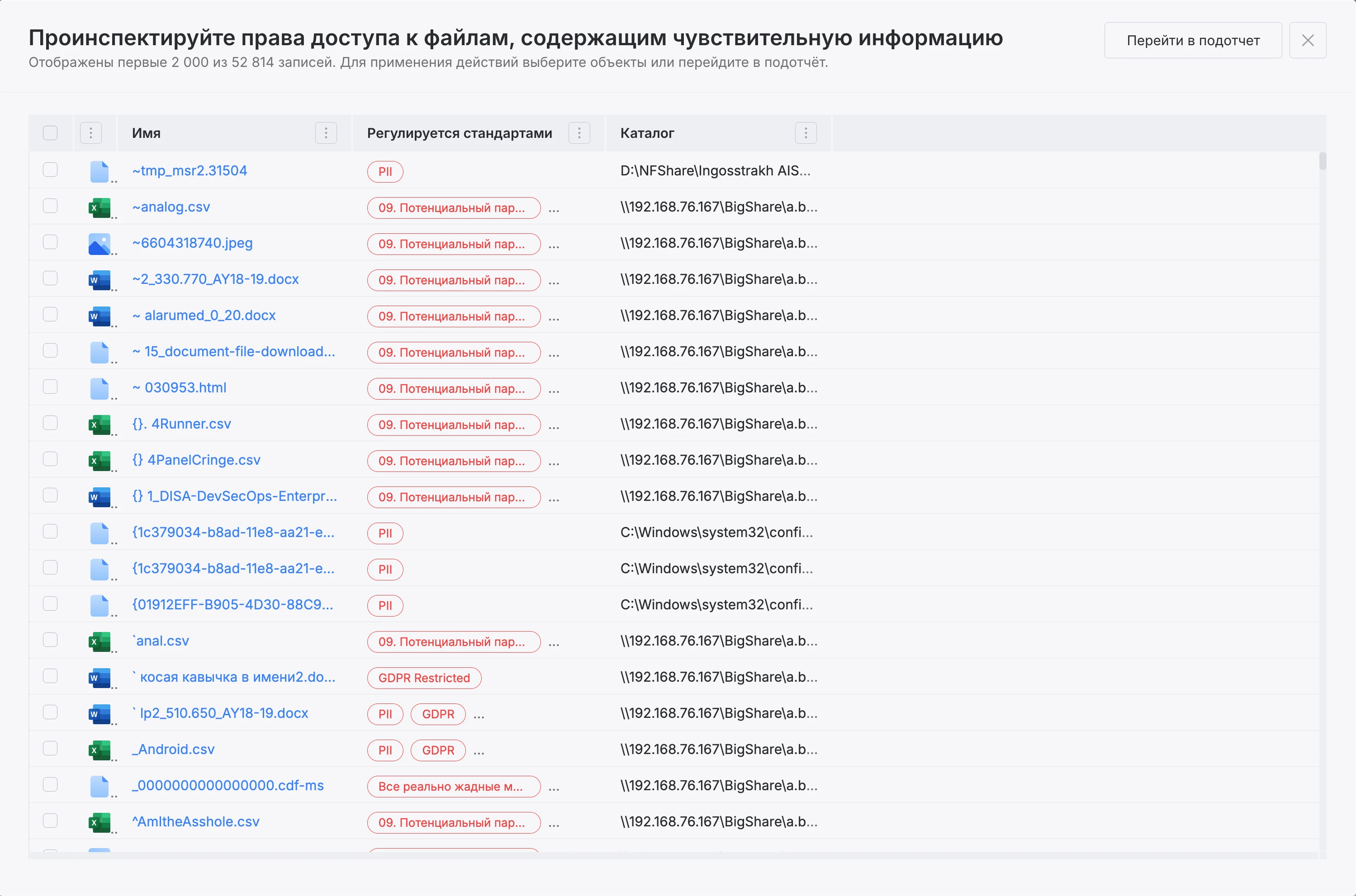Open Регулируется стандартами column options menu
The image size is (1356, 896).
coord(579,133)
